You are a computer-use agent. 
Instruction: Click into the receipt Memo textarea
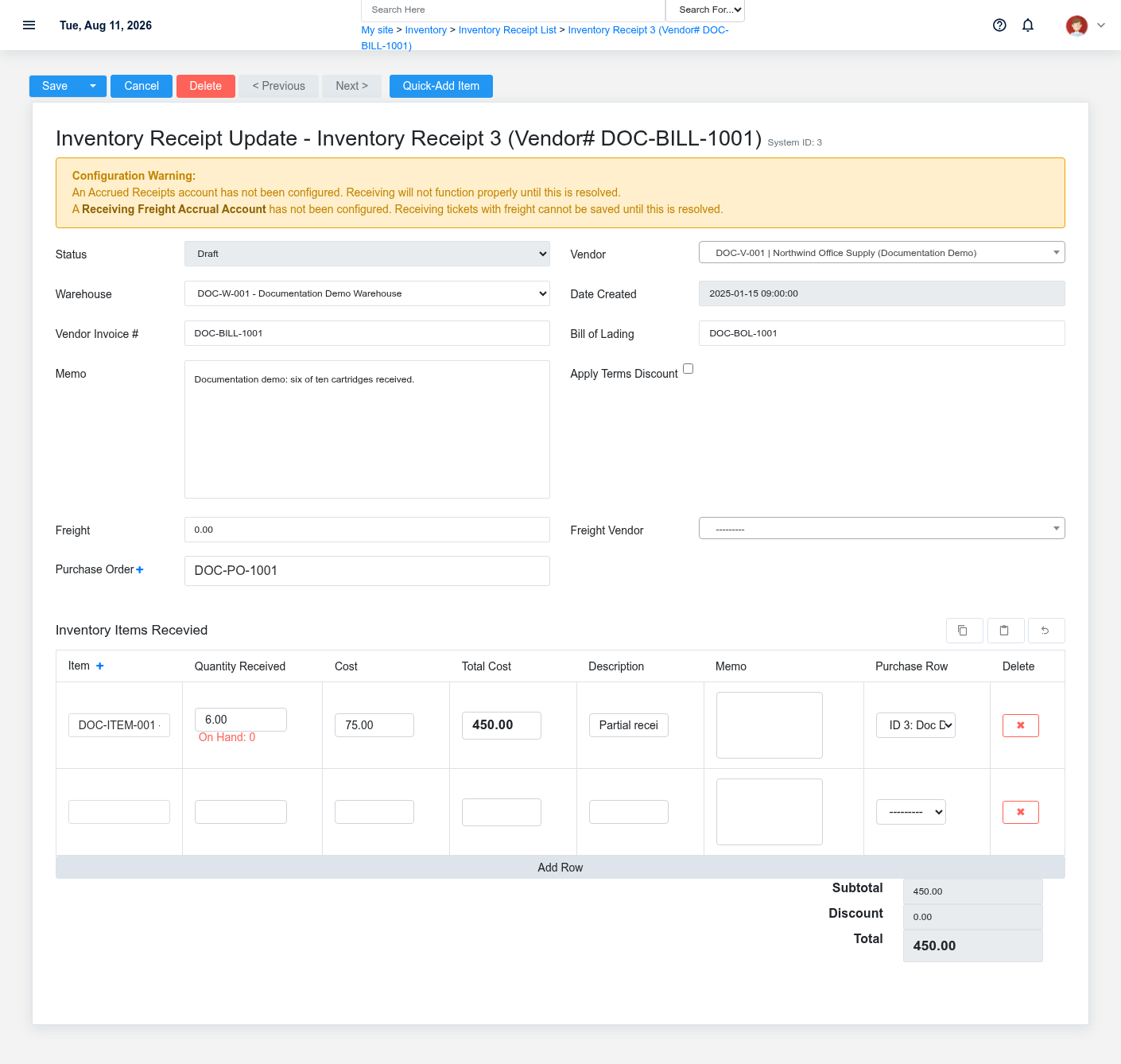367,429
